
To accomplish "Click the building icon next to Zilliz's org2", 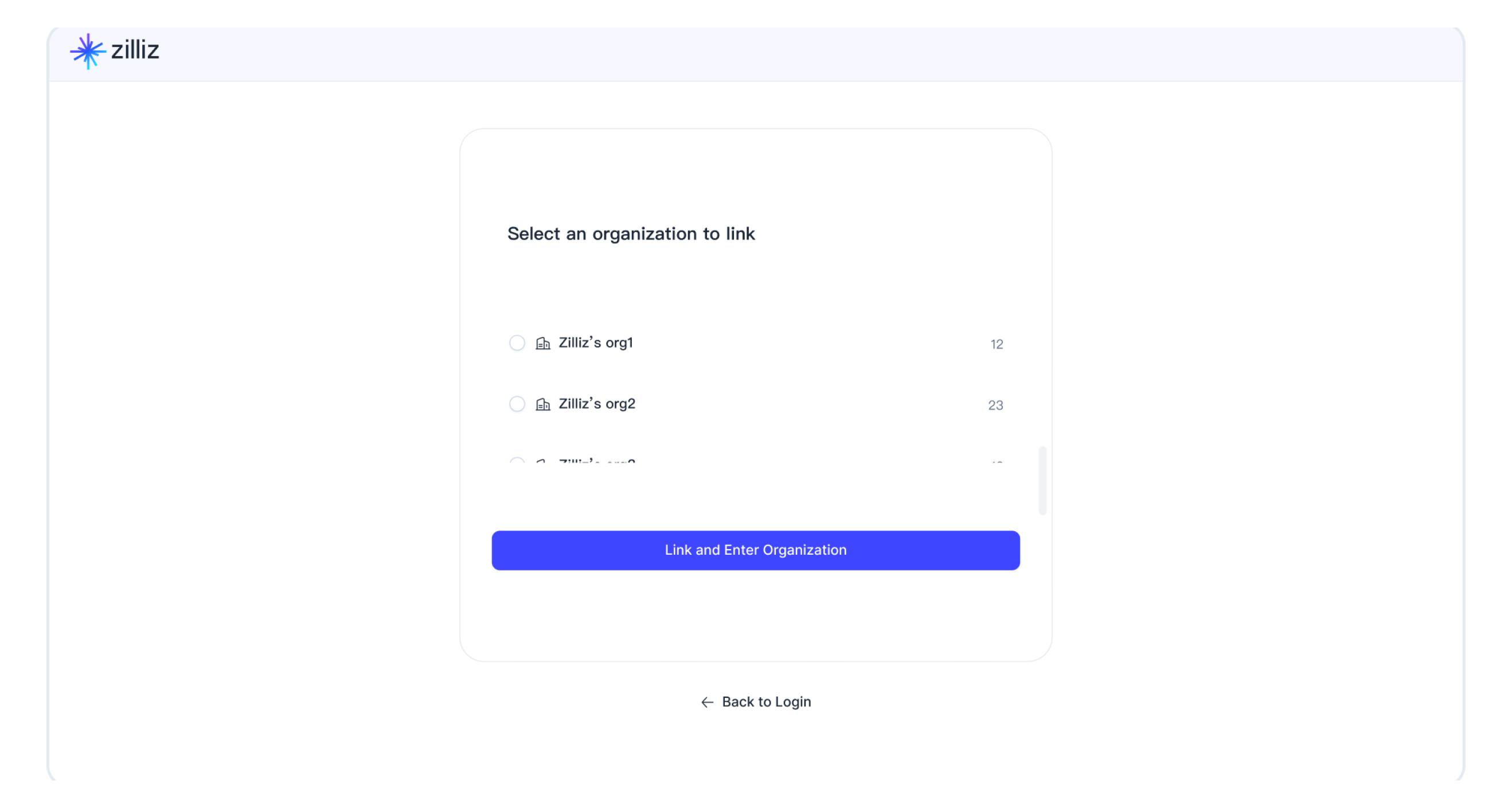I will pyautogui.click(x=543, y=403).
